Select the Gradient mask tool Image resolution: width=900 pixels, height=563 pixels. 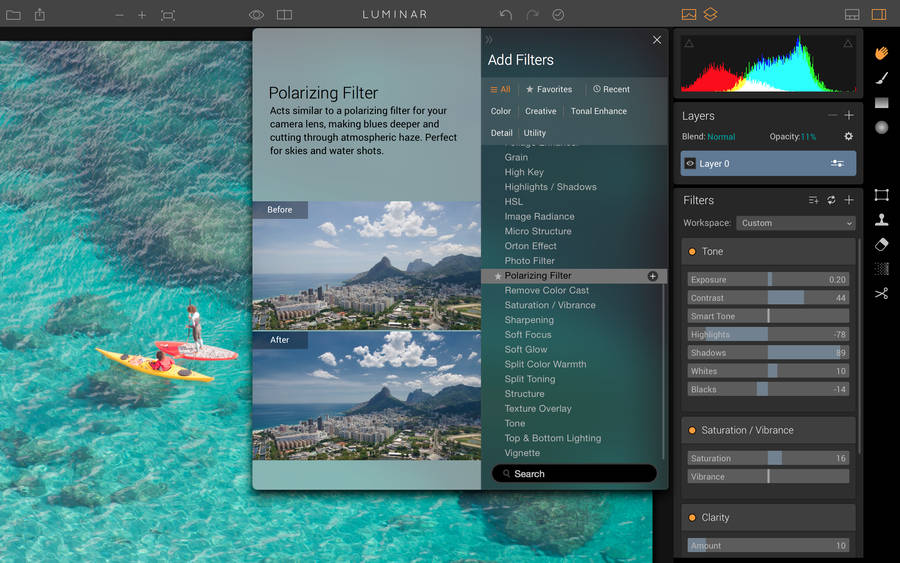tap(882, 103)
